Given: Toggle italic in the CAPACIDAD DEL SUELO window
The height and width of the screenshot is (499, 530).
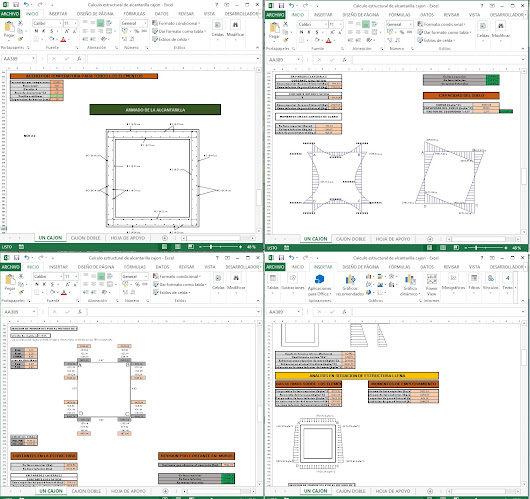Looking at the screenshot, I should pyautogui.click(x=309, y=32).
